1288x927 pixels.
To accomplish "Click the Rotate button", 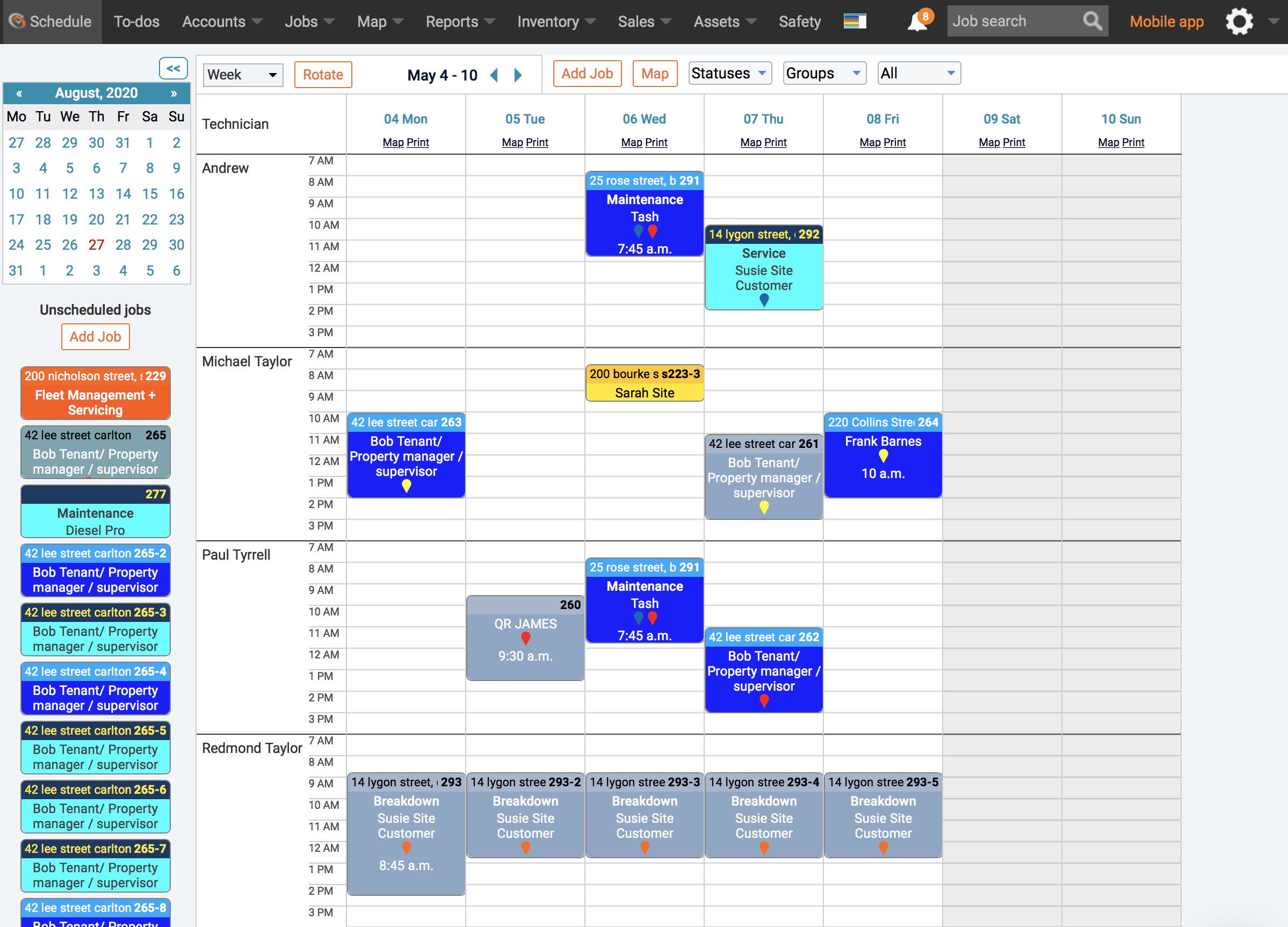I will (323, 75).
